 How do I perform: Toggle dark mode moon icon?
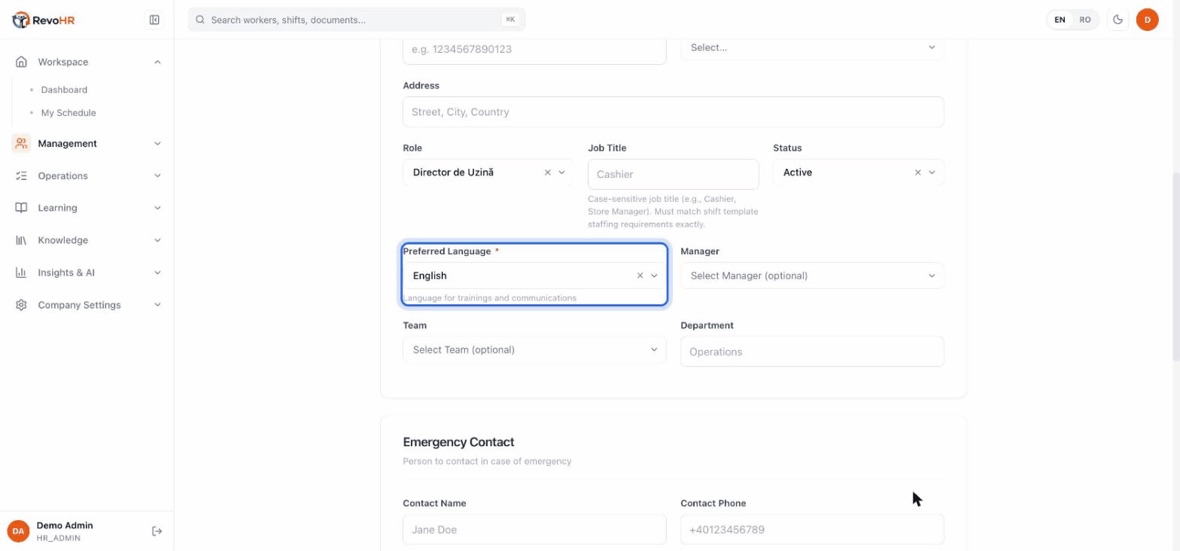coord(1118,20)
